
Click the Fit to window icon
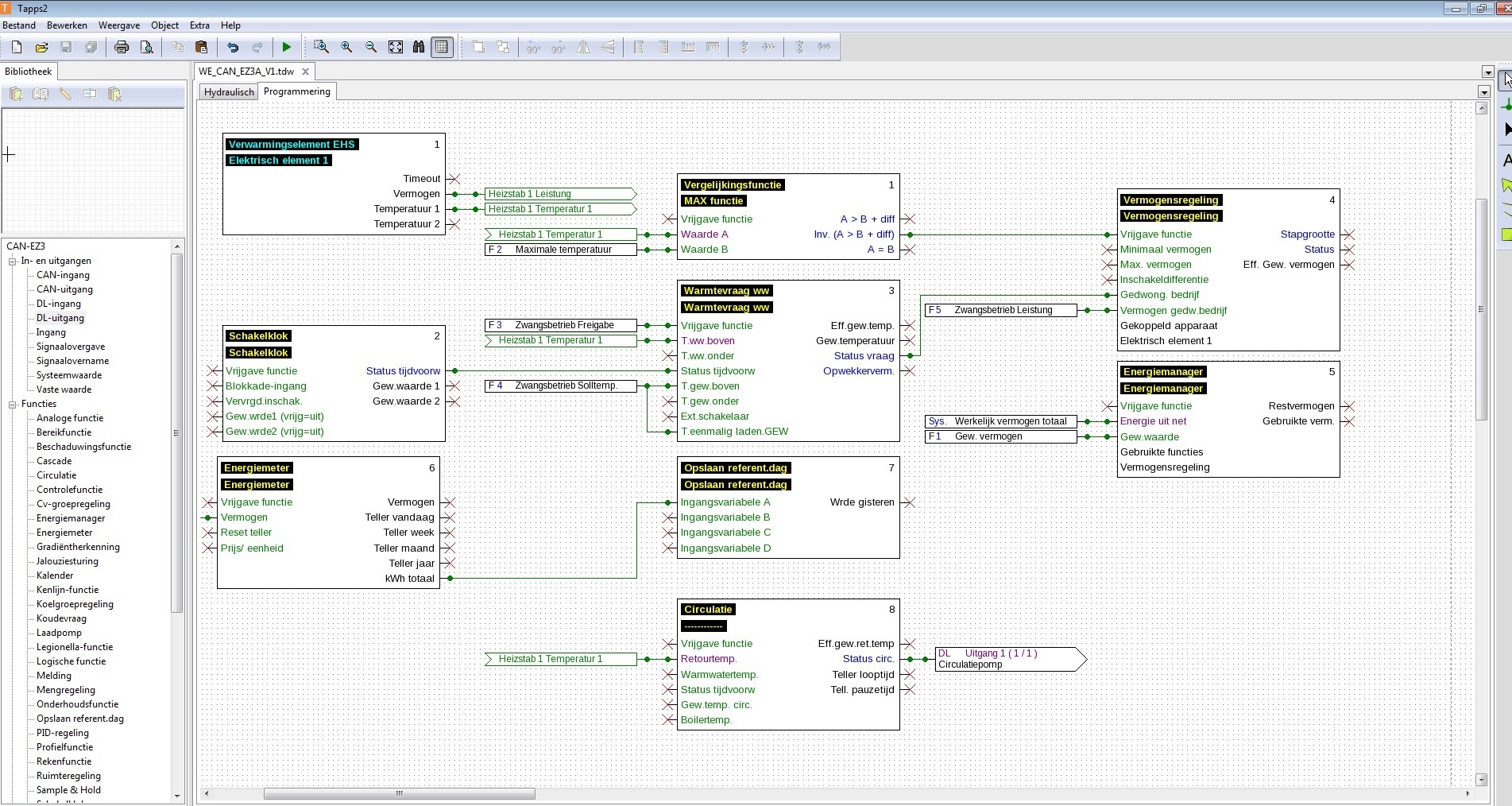tap(396, 48)
